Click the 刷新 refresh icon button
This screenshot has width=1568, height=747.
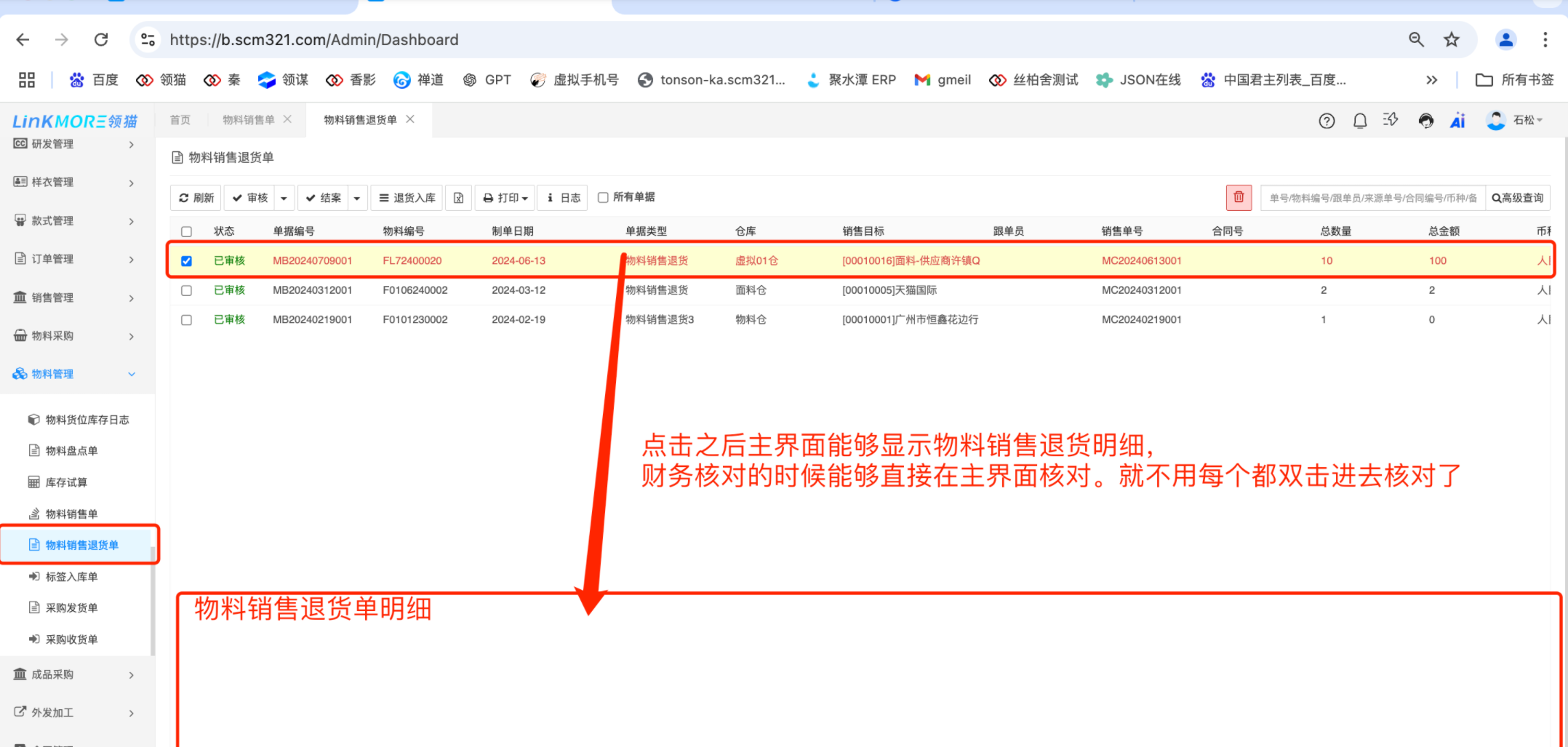click(x=194, y=197)
